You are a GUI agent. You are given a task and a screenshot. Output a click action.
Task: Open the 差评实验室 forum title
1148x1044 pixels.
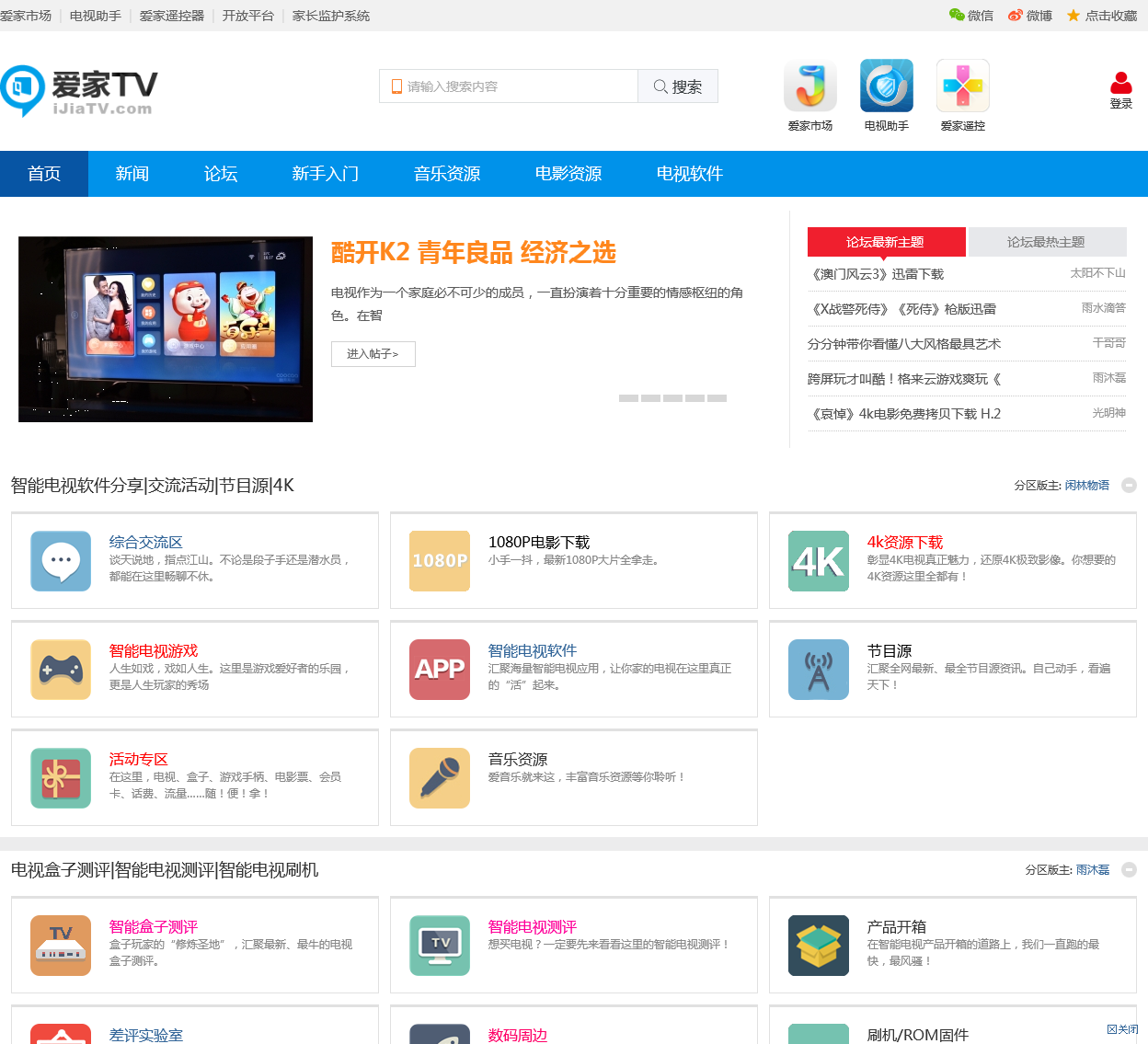(146, 1036)
